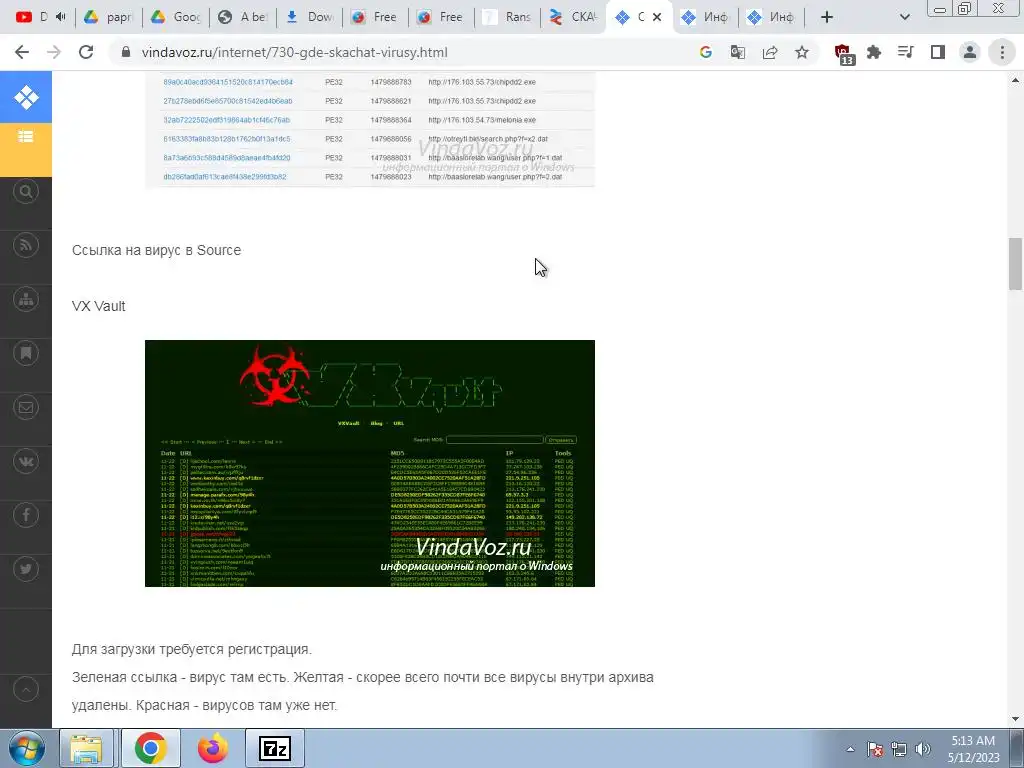Close the active vindavoz tab
The image size is (1024, 768).
tap(657, 17)
